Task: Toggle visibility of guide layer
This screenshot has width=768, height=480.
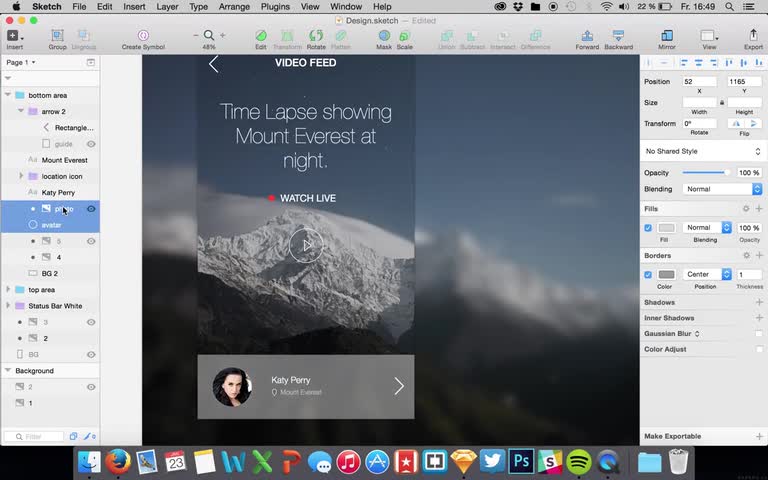Action: click(91, 144)
